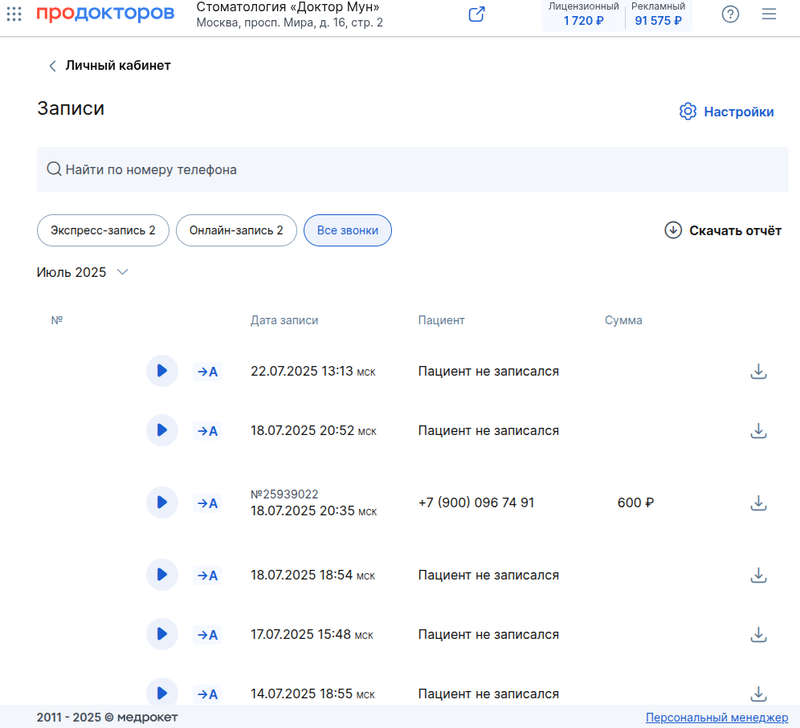800x728 pixels.
Task: Download recording of 18.07.2025 18:54 call
Action: (759, 575)
